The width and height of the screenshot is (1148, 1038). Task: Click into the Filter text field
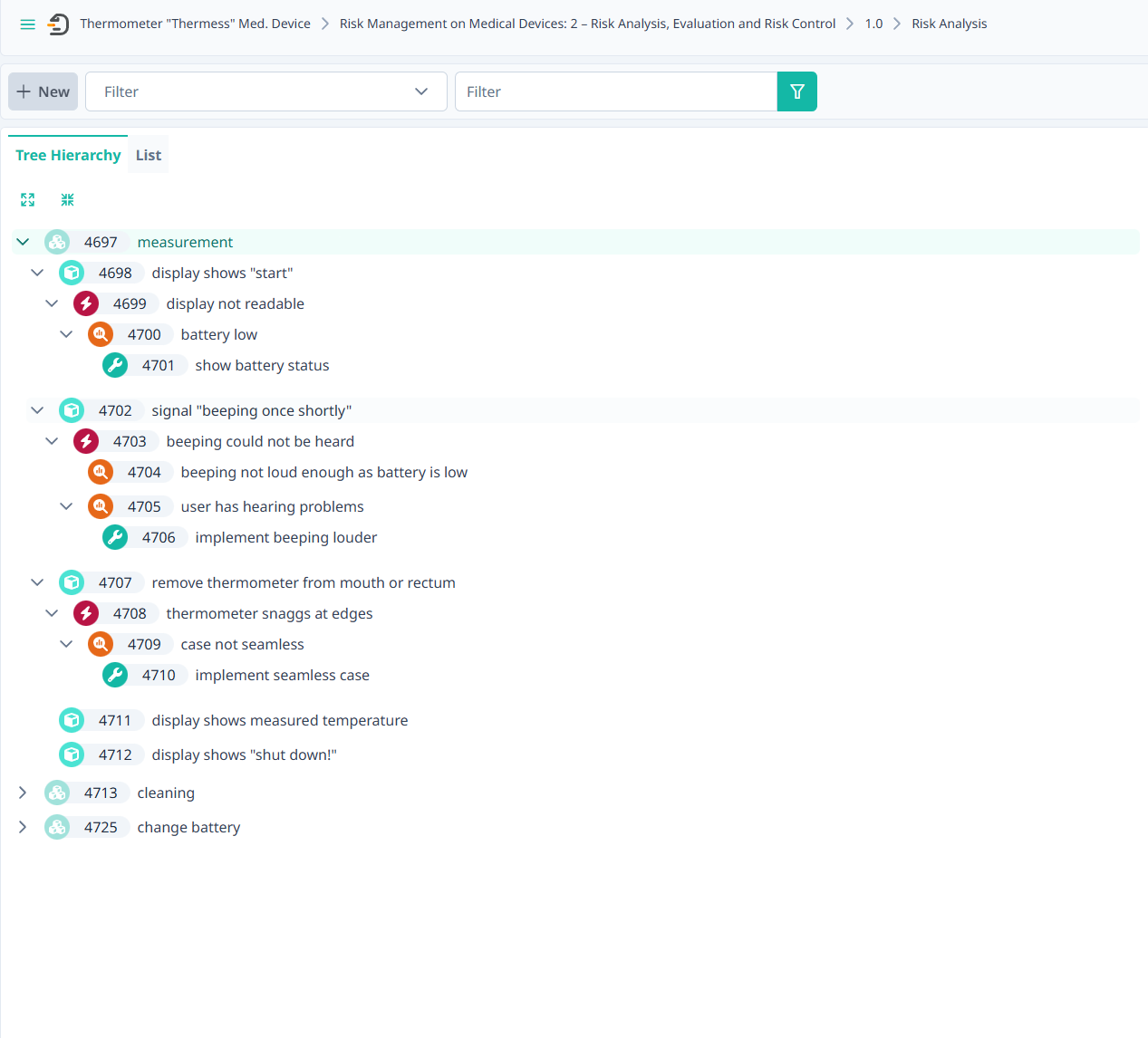click(616, 91)
